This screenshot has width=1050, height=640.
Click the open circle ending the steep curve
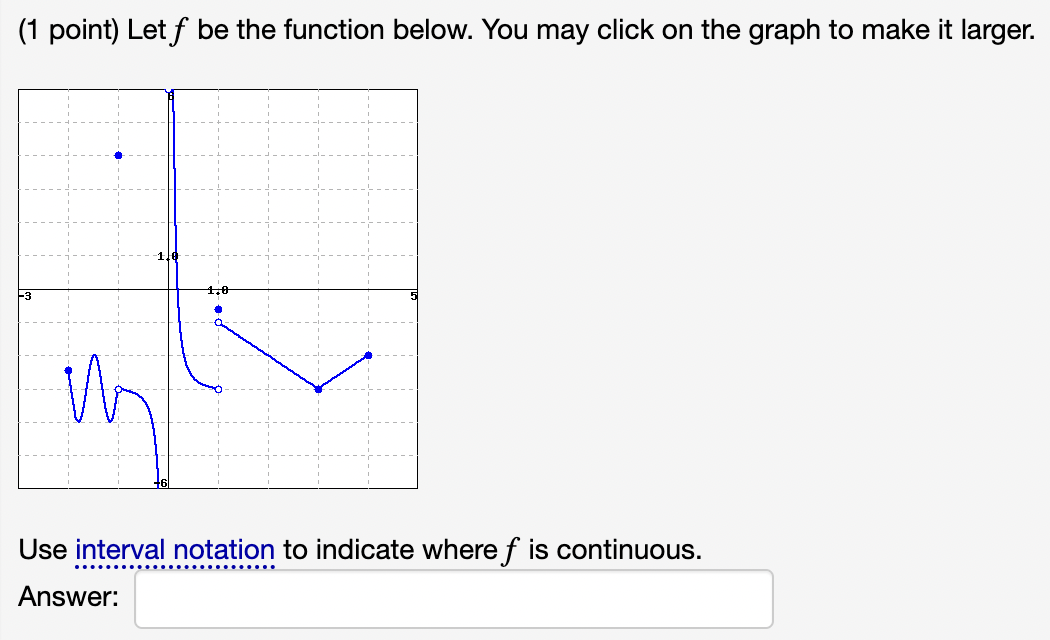click(218, 389)
